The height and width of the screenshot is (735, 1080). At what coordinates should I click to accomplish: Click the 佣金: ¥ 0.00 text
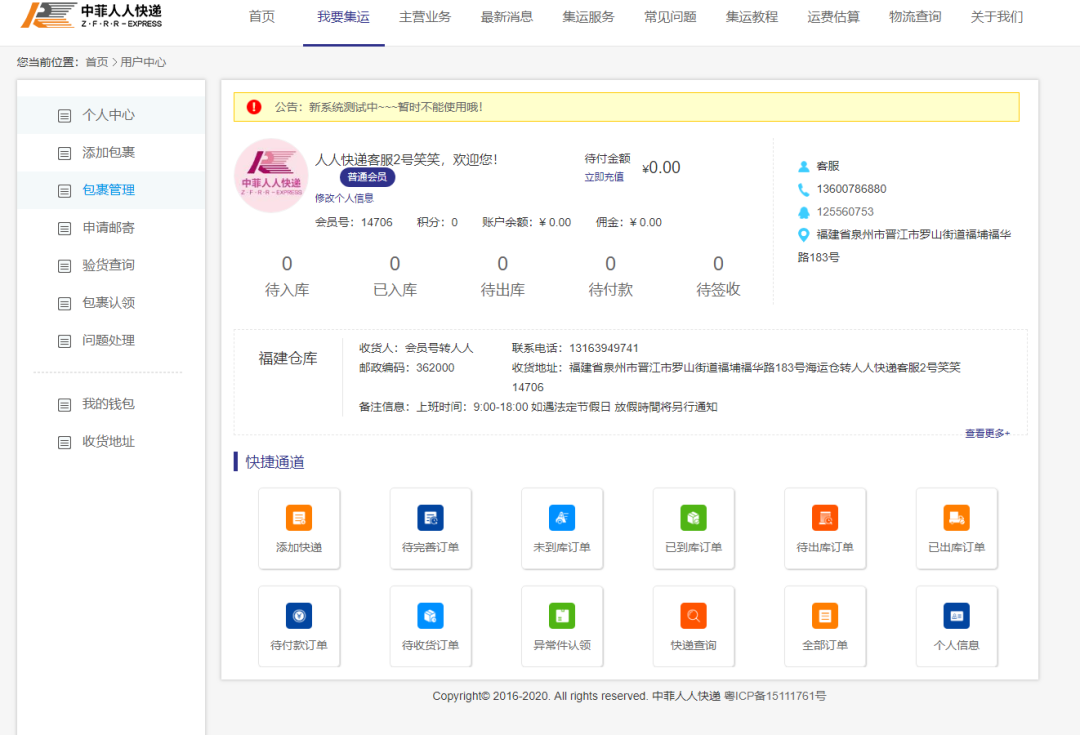pyautogui.click(x=629, y=222)
